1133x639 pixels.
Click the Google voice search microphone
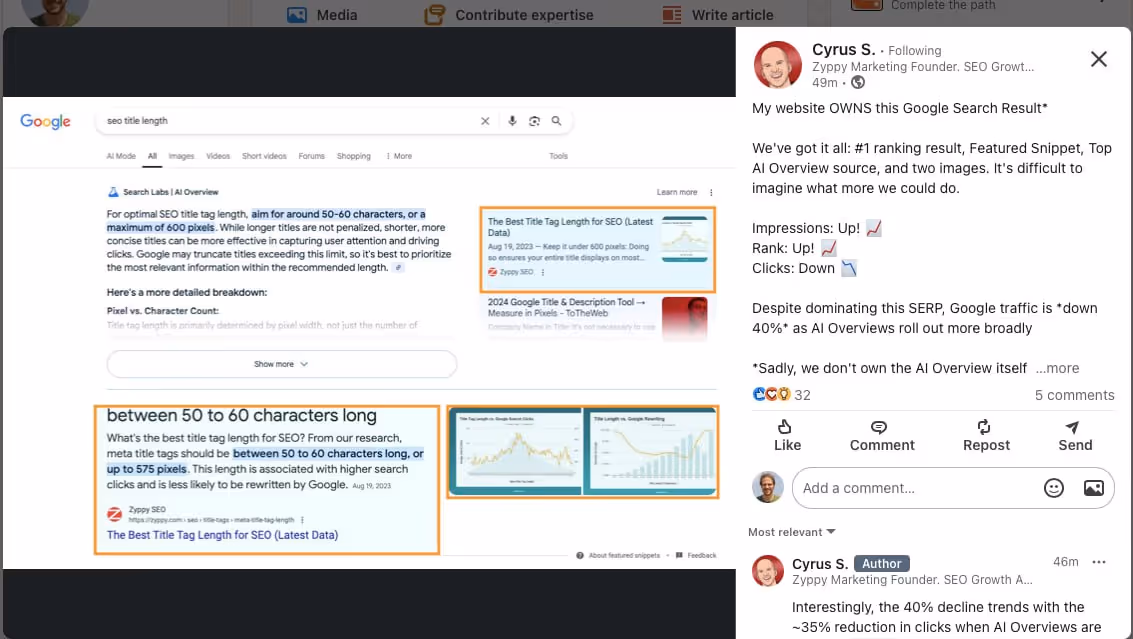pyautogui.click(x=512, y=121)
